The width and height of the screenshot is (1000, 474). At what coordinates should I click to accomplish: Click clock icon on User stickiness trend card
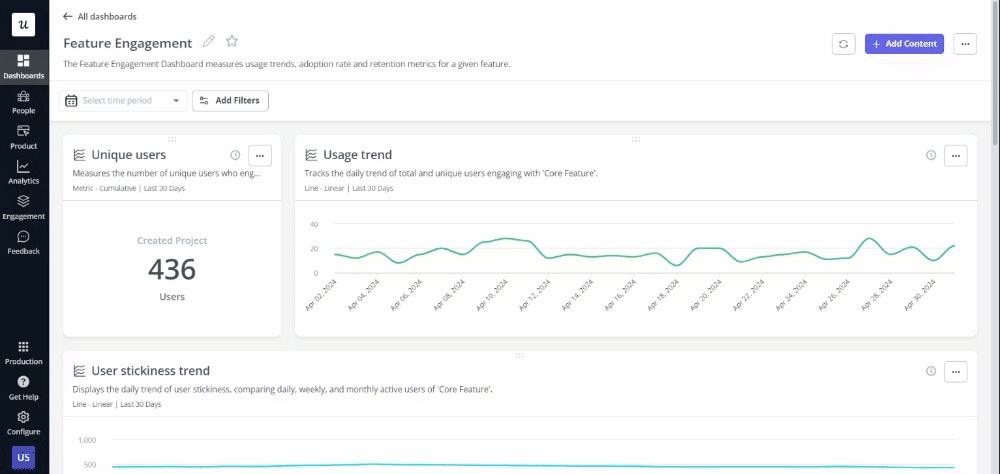(930, 371)
